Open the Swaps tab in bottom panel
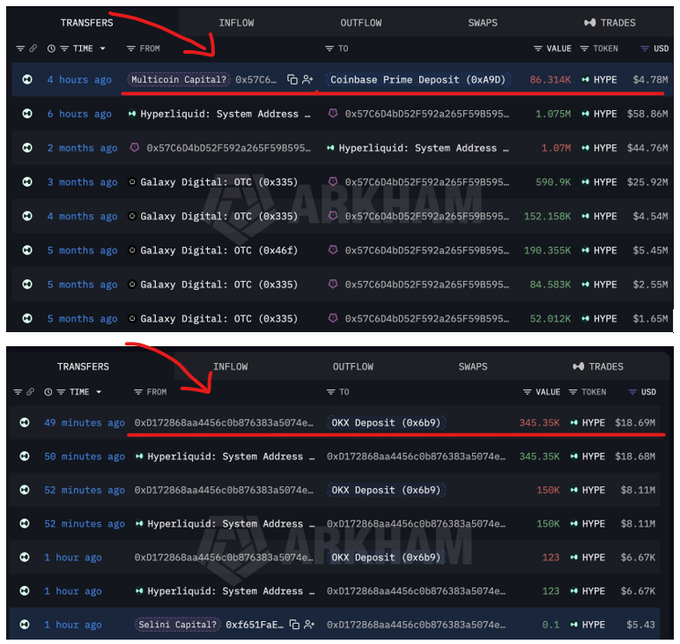This screenshot has width=680, height=644. pyautogui.click(x=473, y=366)
